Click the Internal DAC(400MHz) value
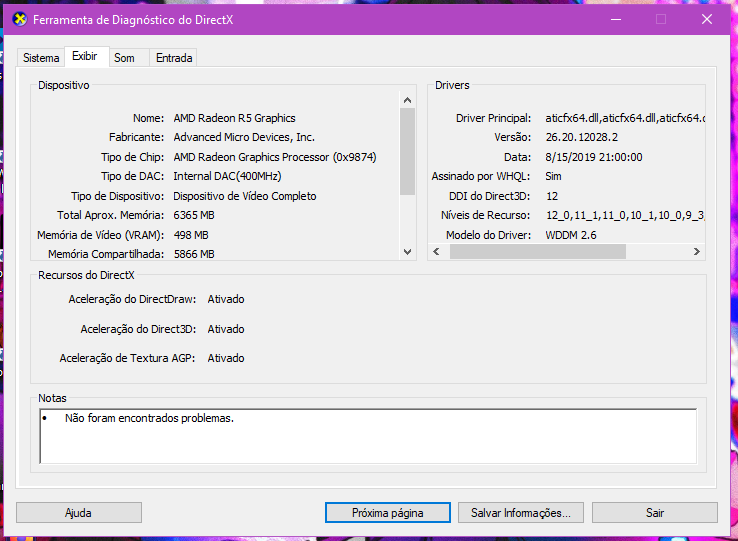This screenshot has width=738, height=541. [x=227, y=177]
